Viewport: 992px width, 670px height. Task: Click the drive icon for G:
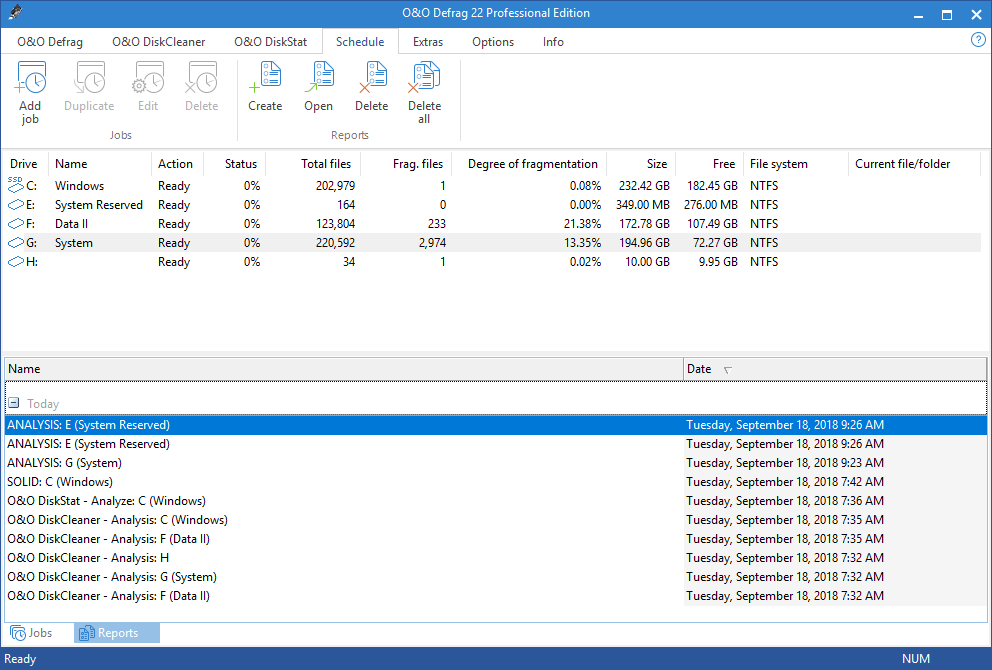[16, 242]
